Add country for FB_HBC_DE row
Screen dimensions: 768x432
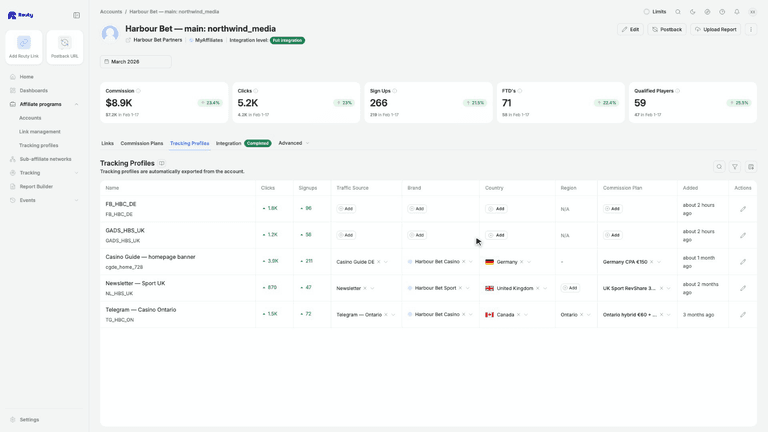[496, 209]
